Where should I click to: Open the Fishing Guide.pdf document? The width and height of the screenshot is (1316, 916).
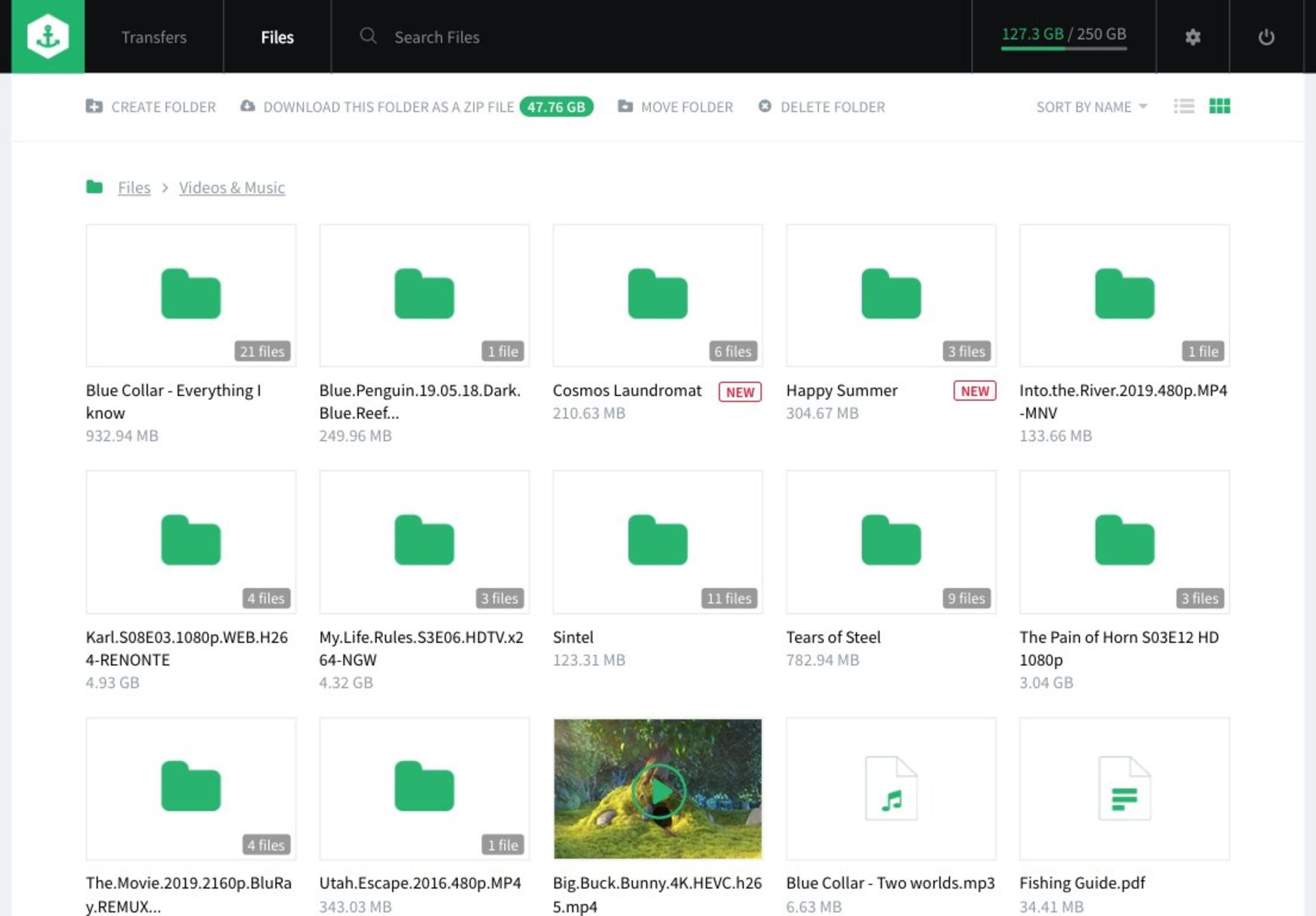pyautogui.click(x=1125, y=788)
